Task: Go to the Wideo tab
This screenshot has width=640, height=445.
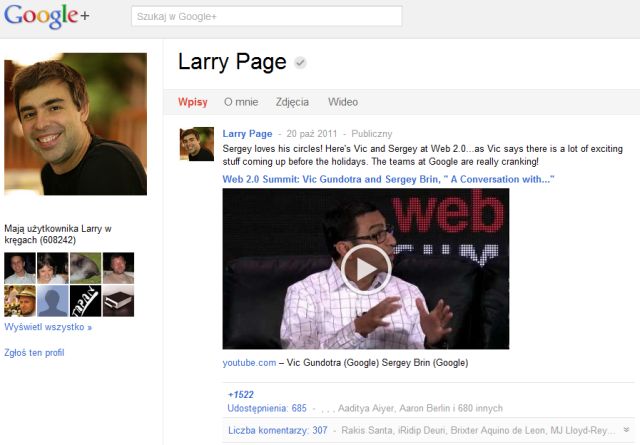Action: click(343, 102)
